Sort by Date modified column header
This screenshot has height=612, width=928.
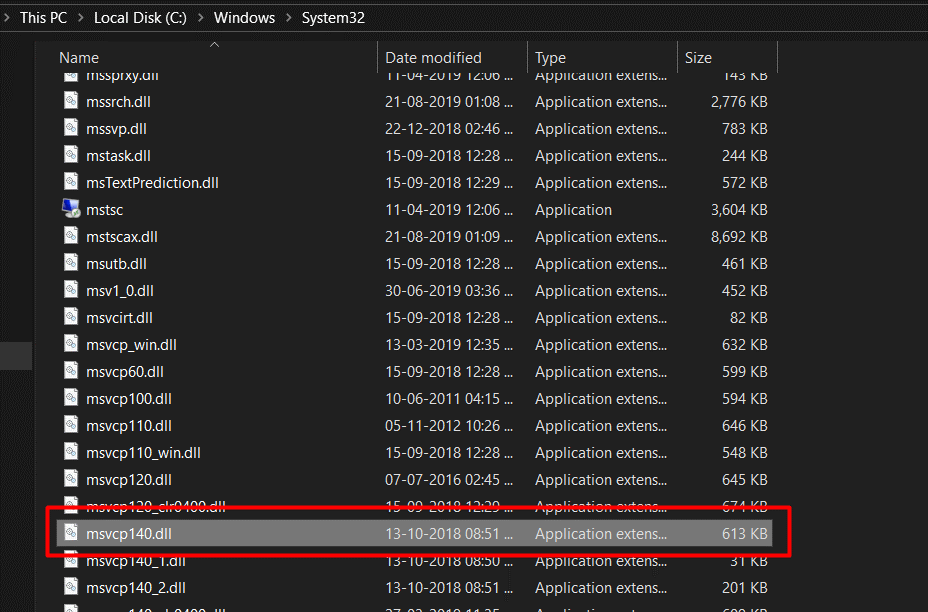click(433, 58)
